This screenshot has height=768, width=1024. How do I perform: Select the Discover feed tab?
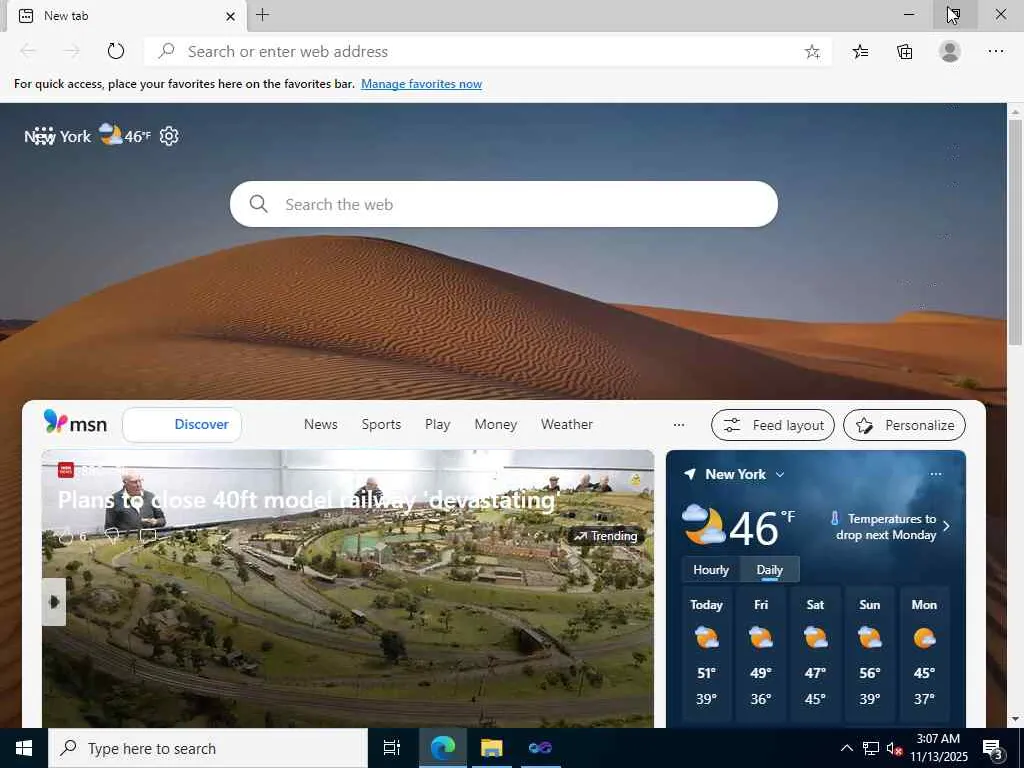(x=182, y=424)
